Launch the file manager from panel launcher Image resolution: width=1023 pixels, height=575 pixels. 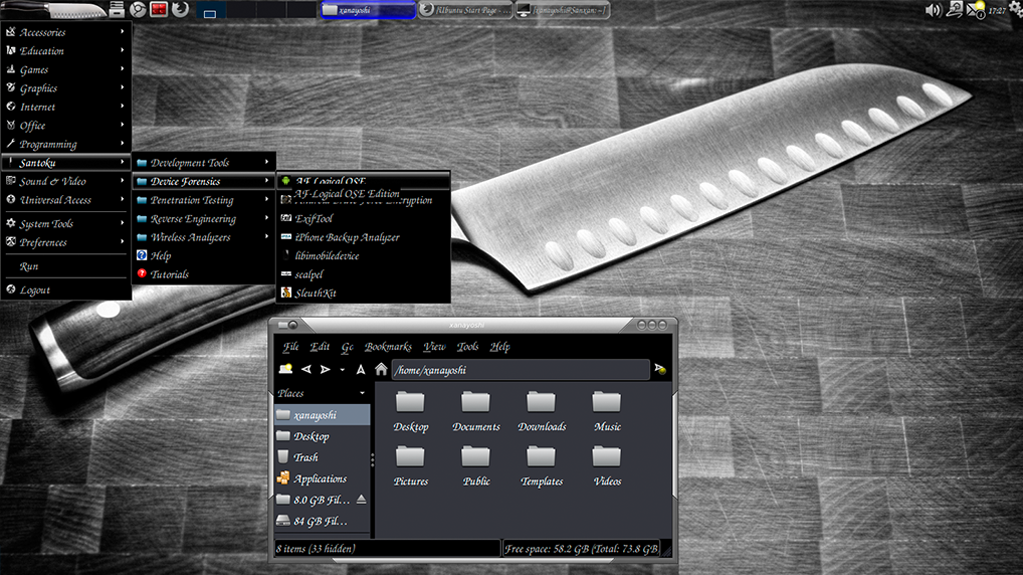tap(117, 9)
